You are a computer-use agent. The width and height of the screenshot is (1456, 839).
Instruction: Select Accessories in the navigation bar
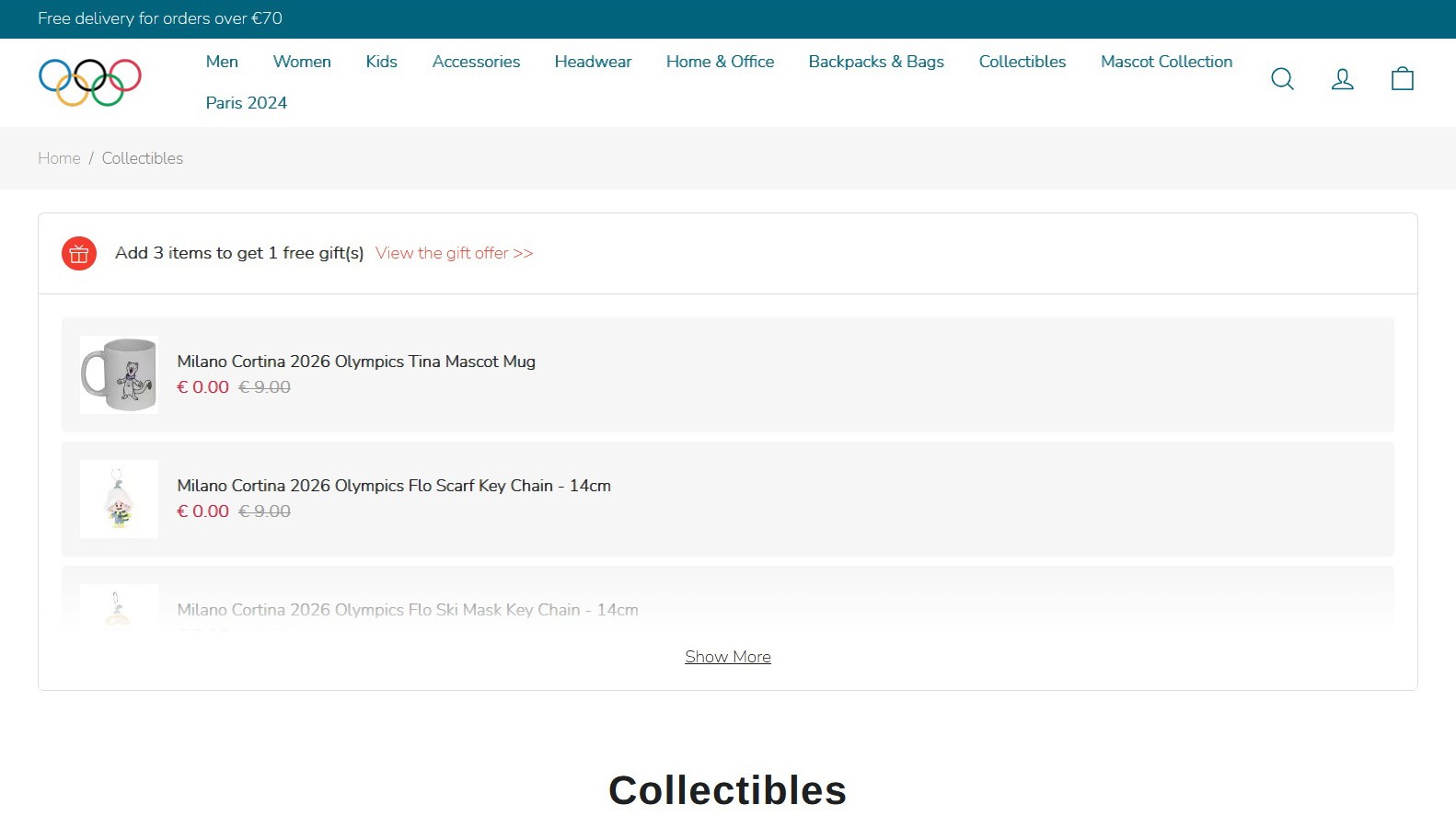(x=476, y=62)
